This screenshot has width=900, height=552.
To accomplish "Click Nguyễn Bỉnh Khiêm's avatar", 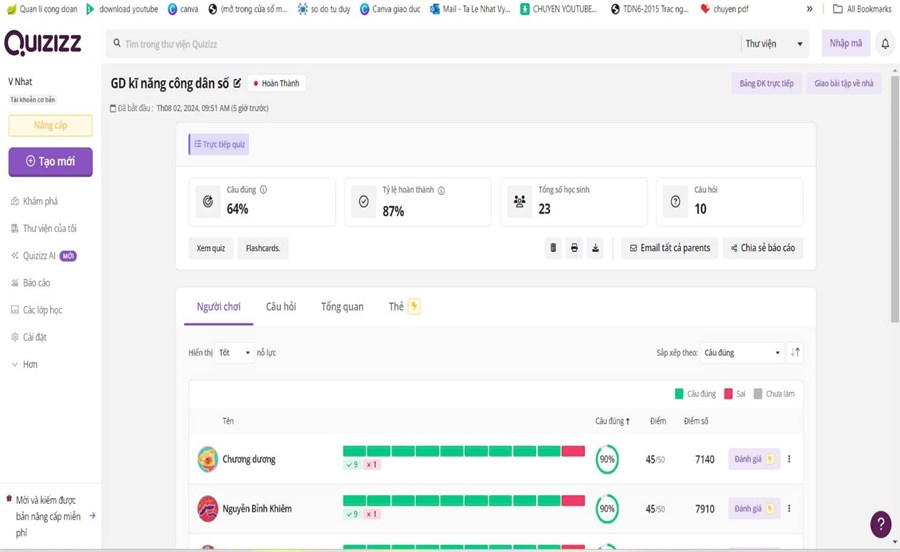I will point(208,508).
